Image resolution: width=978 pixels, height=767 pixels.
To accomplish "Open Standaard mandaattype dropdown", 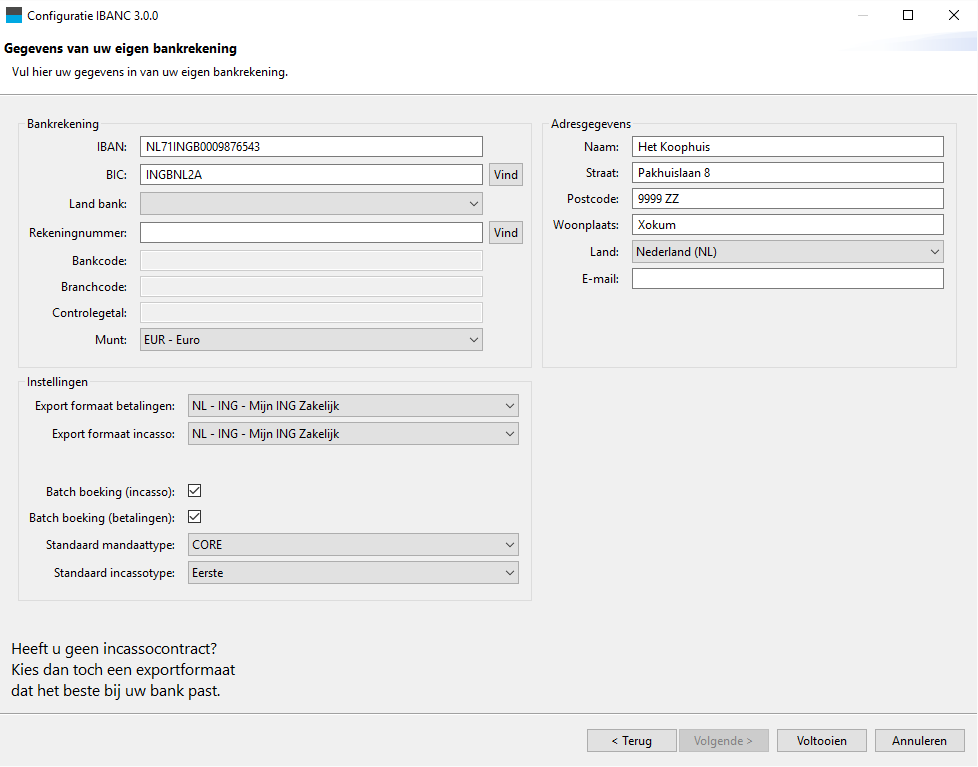I will coord(353,545).
